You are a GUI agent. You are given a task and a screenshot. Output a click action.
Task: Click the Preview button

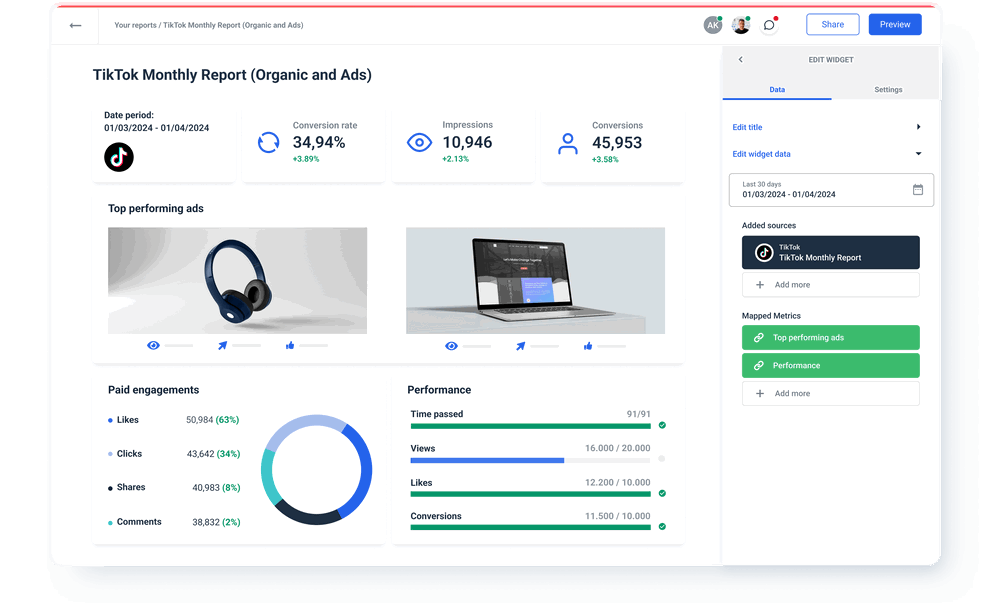894,23
